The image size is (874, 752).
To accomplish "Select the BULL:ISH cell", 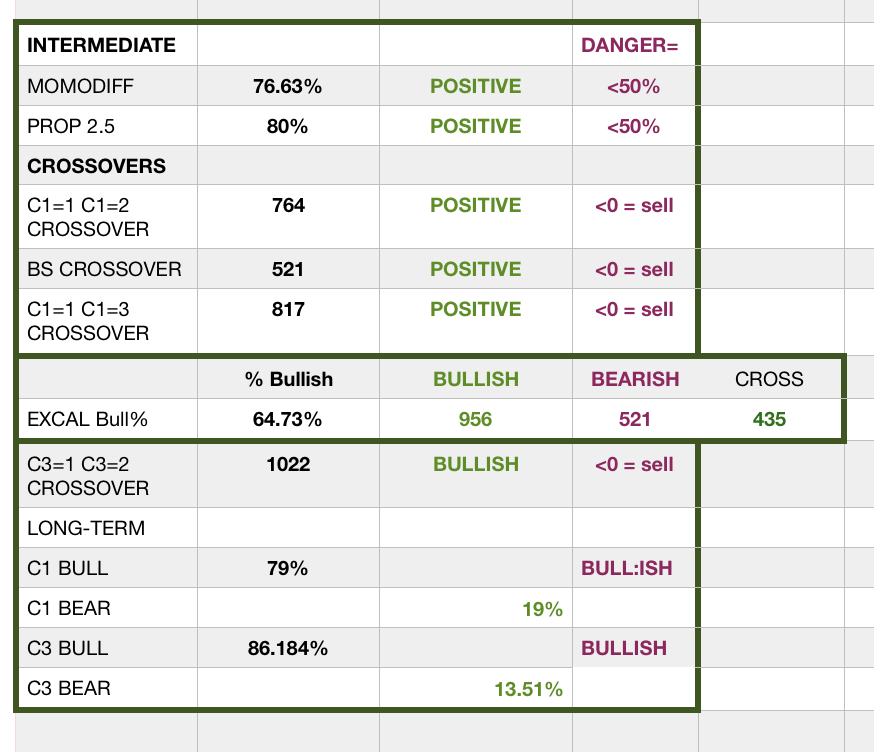I will (627, 569).
